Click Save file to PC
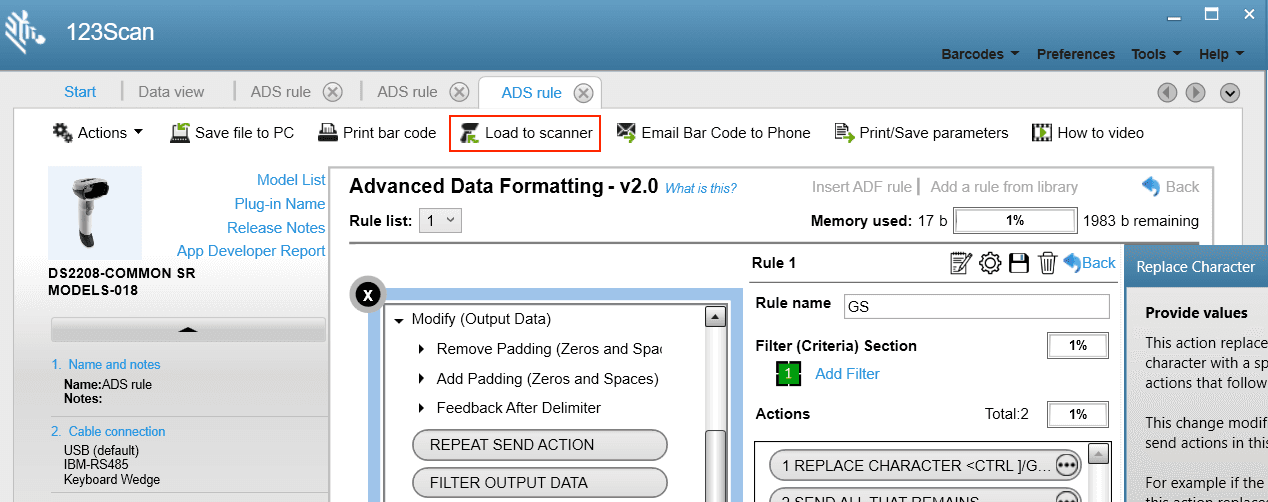Viewport: 1268px width, 502px height. (232, 133)
